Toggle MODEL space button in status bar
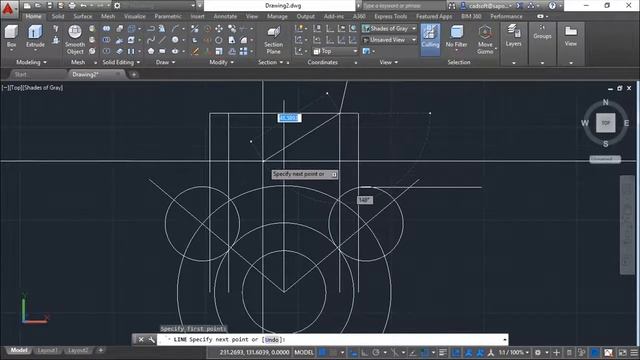 (304, 352)
